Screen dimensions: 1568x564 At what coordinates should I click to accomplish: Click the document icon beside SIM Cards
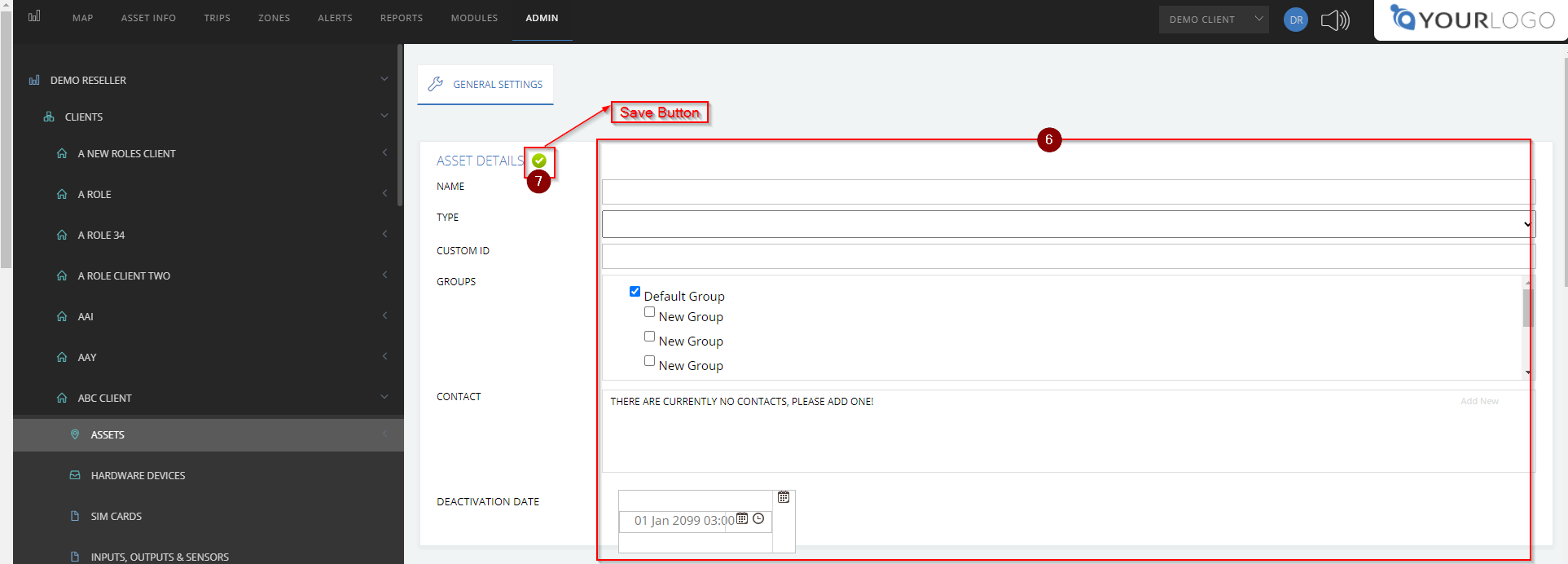pyautogui.click(x=75, y=516)
